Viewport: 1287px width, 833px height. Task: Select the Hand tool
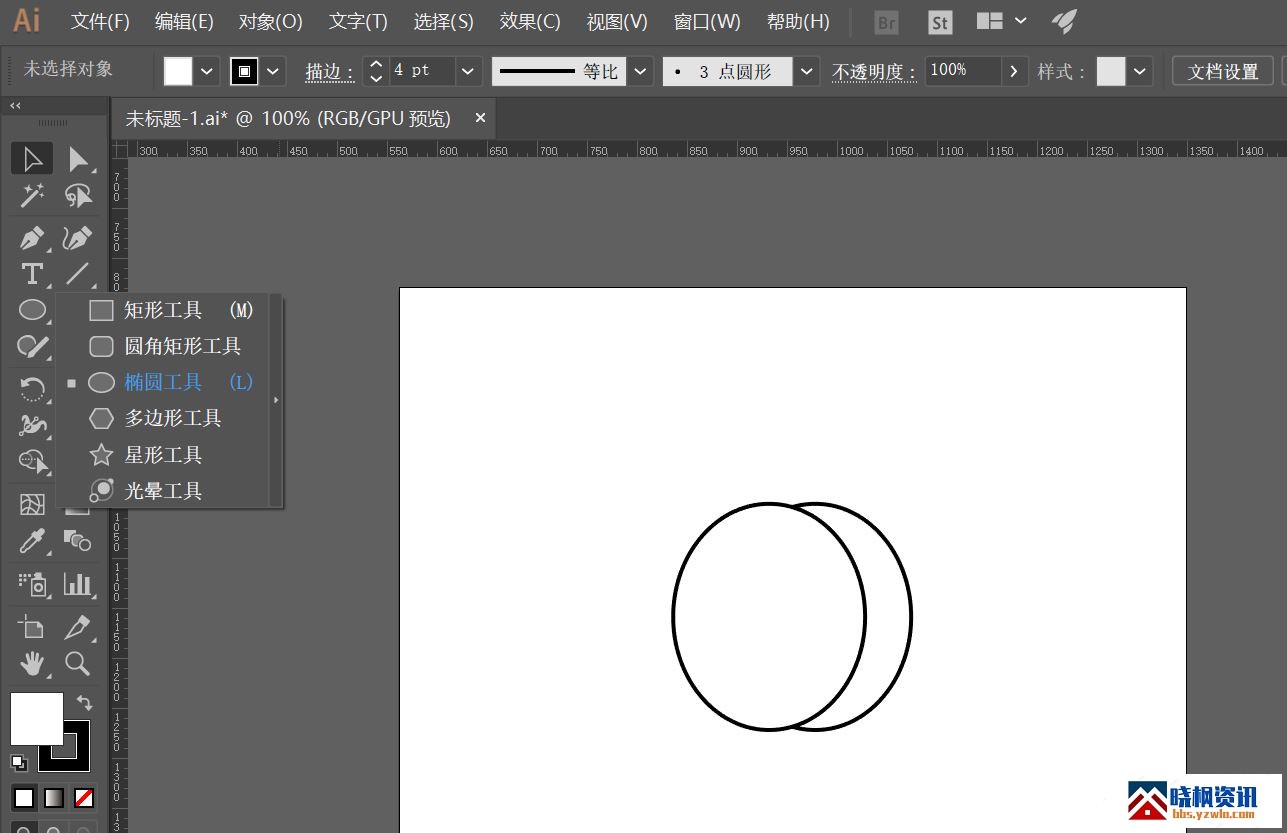point(32,663)
